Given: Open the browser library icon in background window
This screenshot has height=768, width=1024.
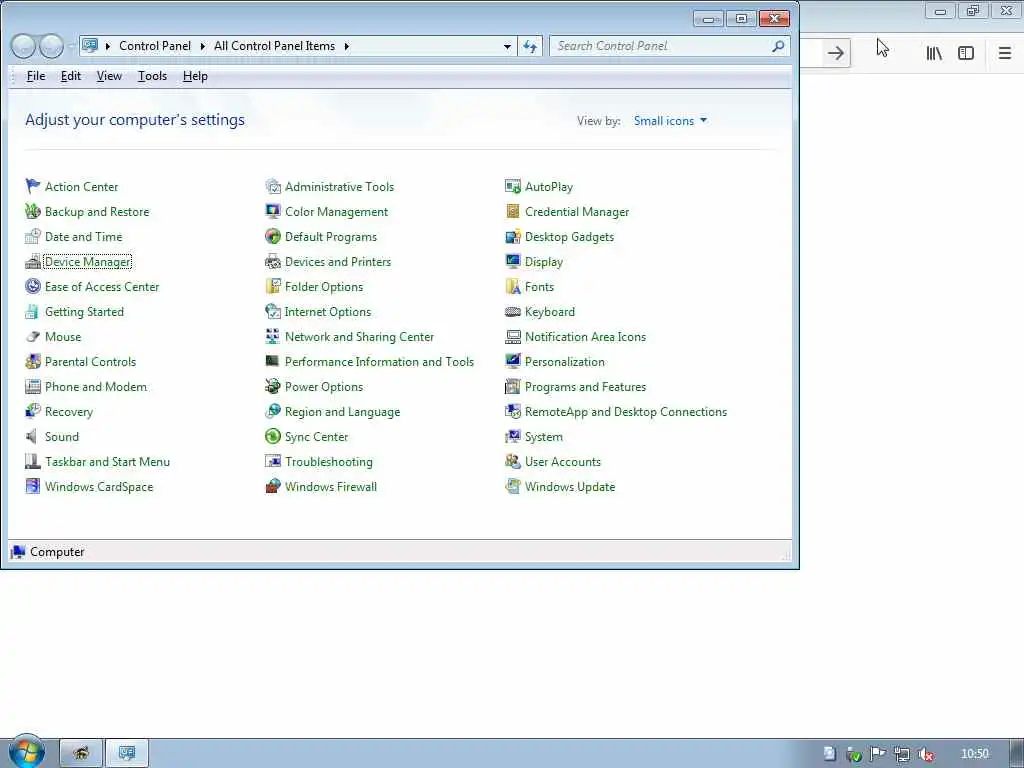Looking at the screenshot, I should pos(934,53).
